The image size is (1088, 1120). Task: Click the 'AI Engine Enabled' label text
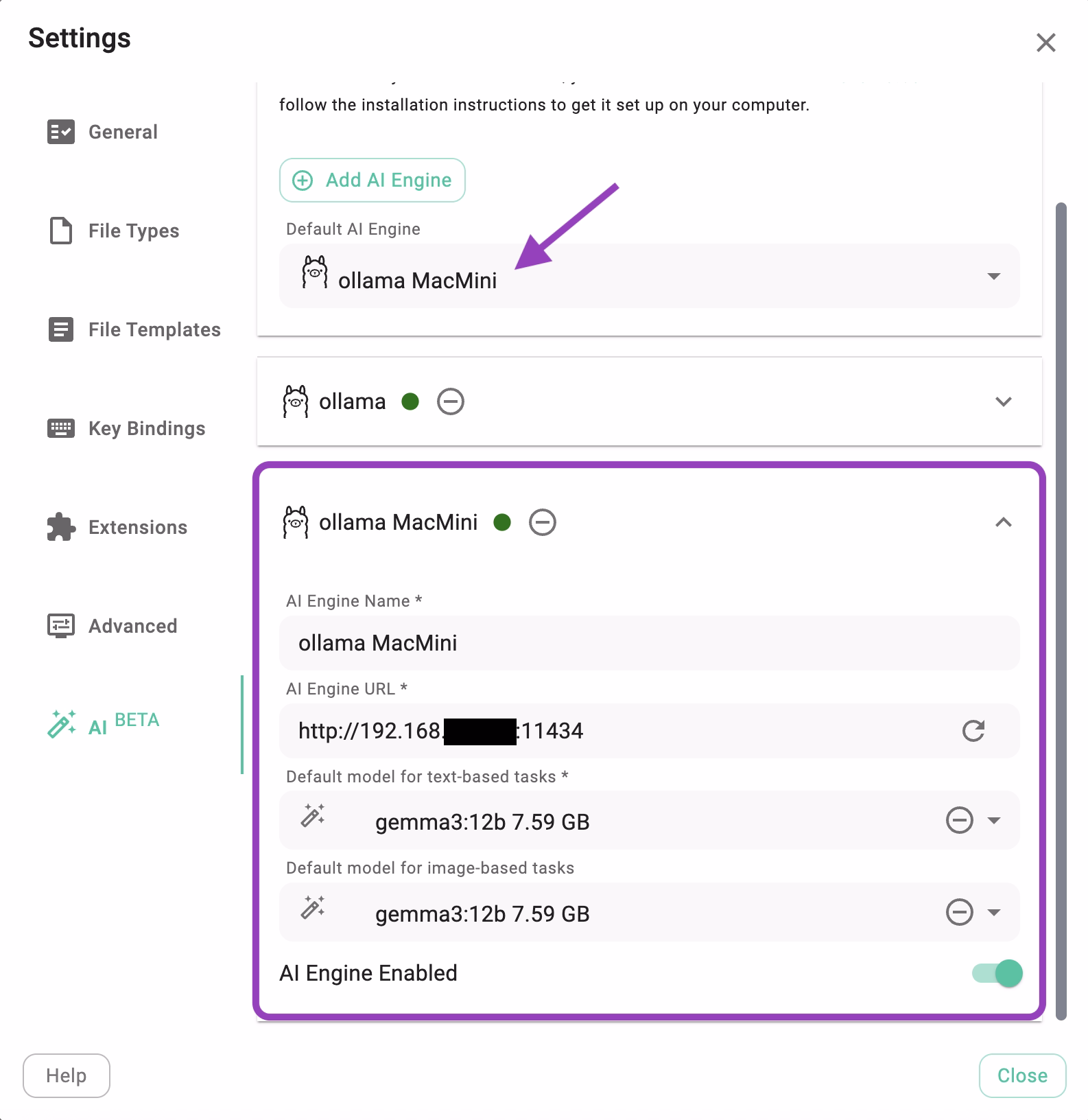coord(368,973)
